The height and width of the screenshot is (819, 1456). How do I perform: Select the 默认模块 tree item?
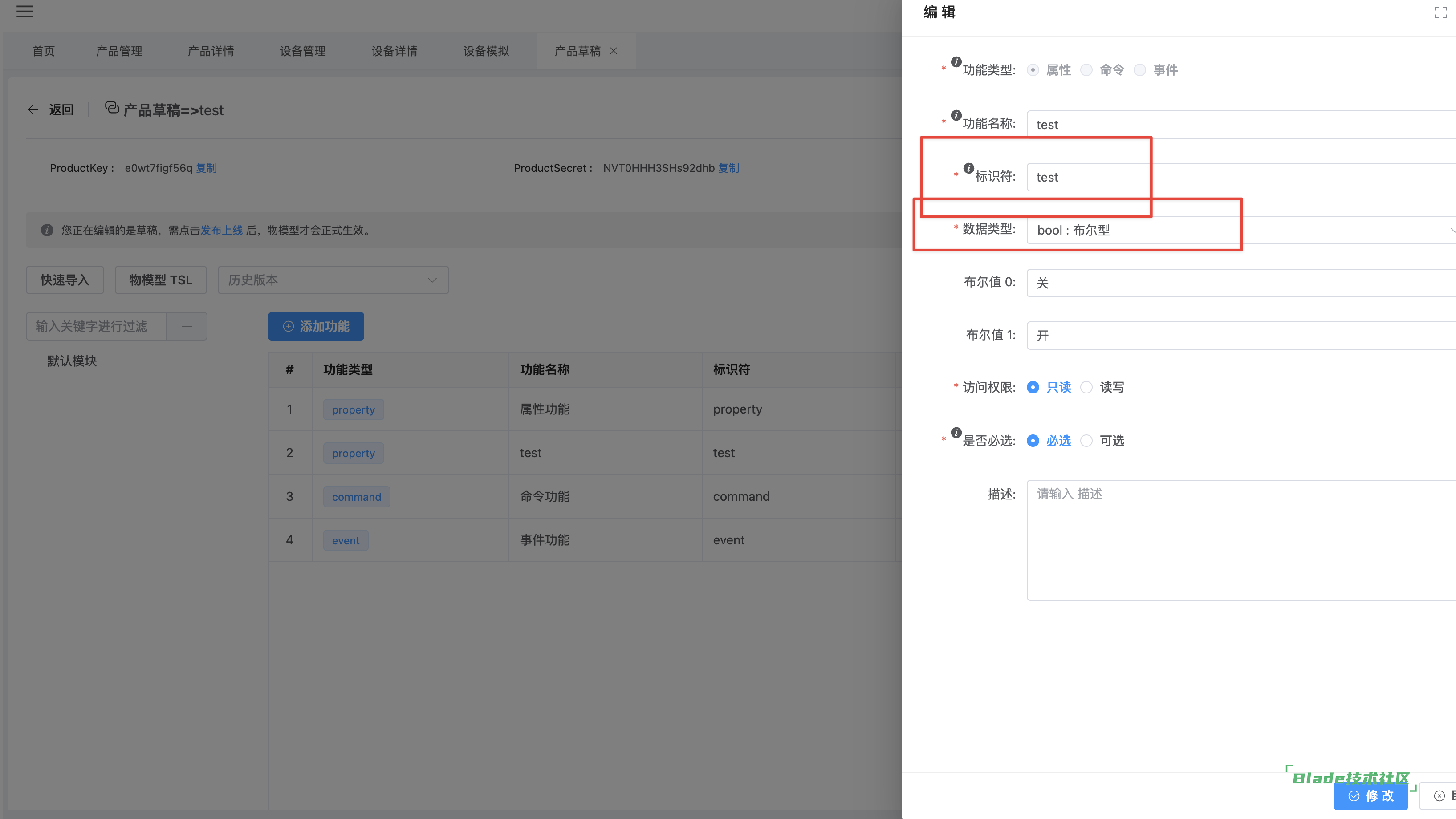[x=72, y=361]
